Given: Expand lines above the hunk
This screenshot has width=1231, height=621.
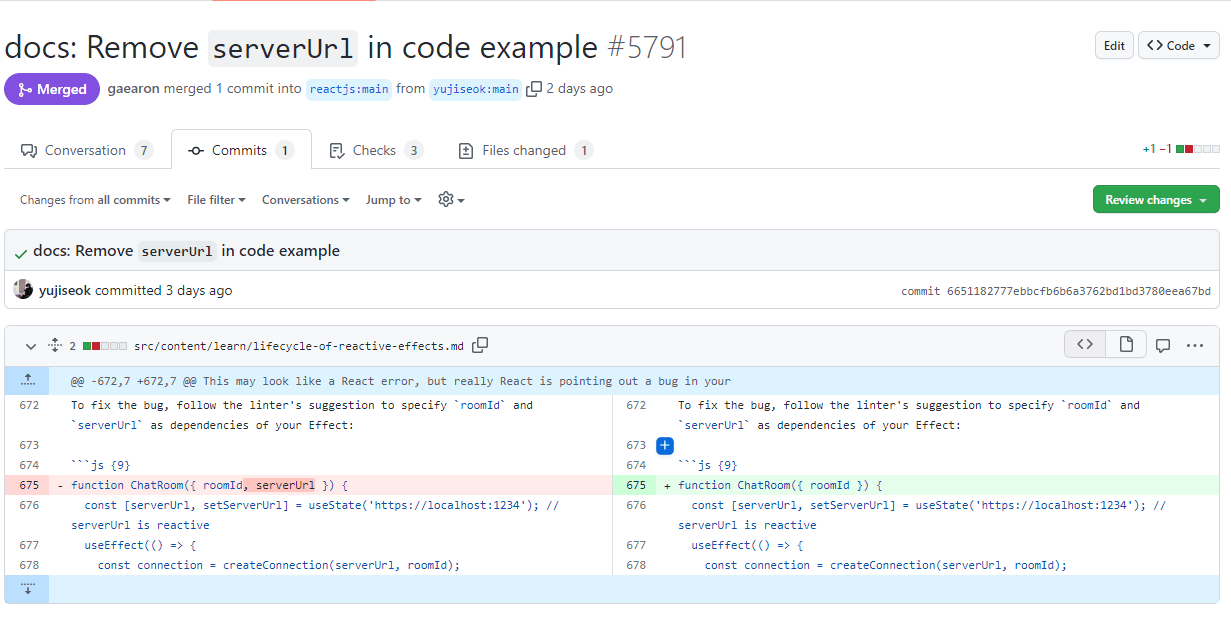Looking at the screenshot, I should 27,381.
